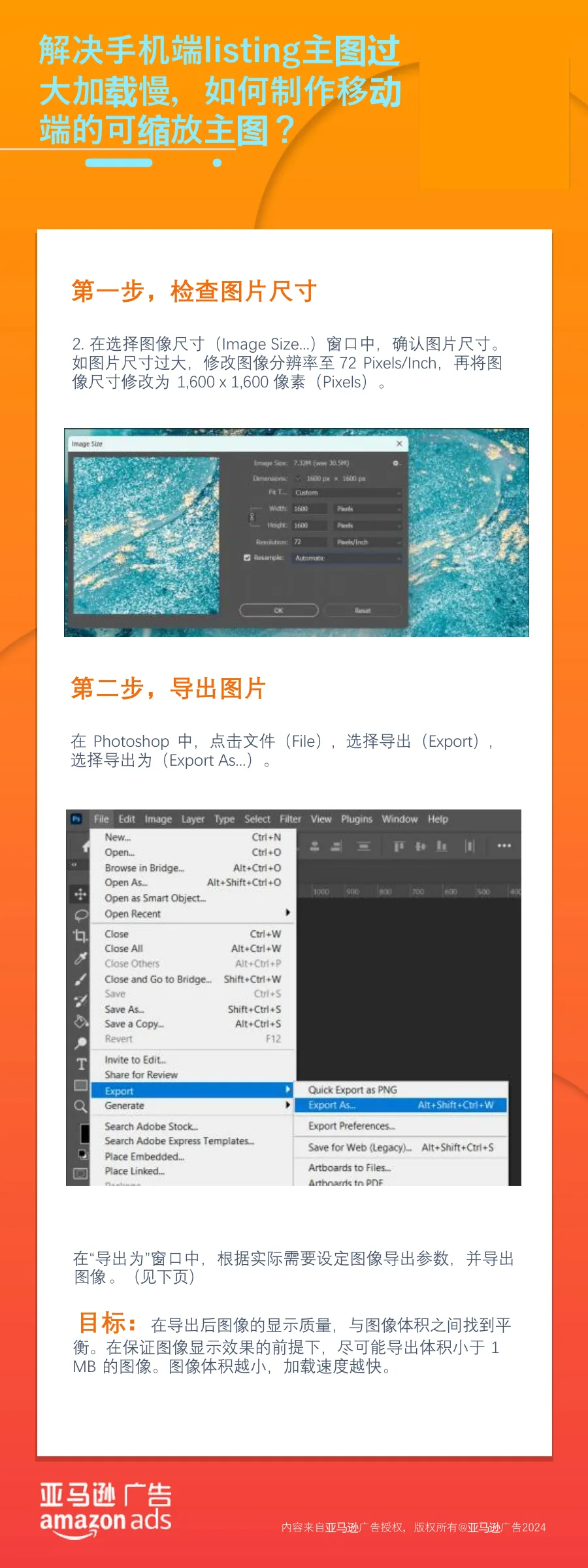
Task: Click the Height input field showing 1600
Action: pos(310,525)
